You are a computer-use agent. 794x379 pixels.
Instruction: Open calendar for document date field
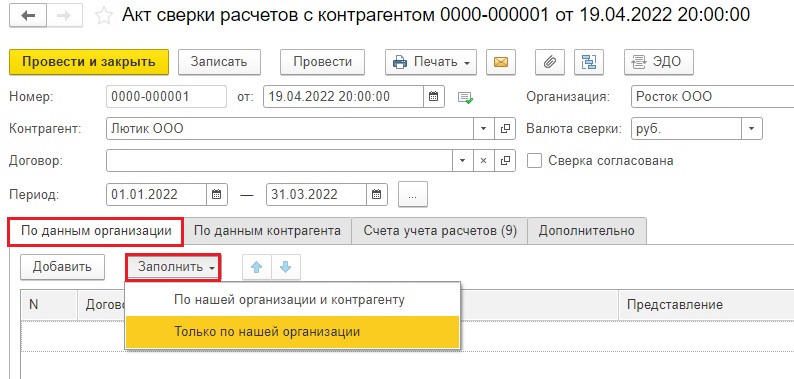[434, 96]
